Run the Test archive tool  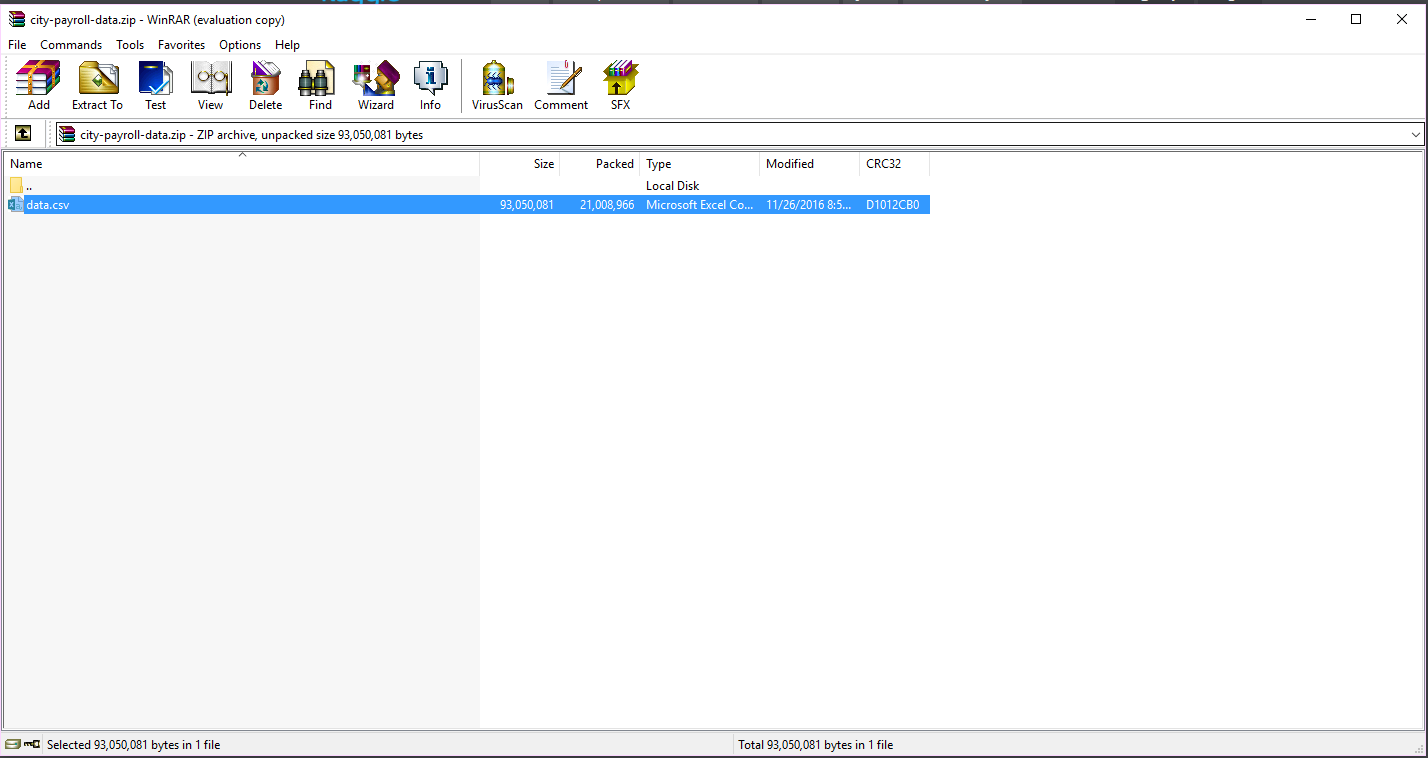156,86
